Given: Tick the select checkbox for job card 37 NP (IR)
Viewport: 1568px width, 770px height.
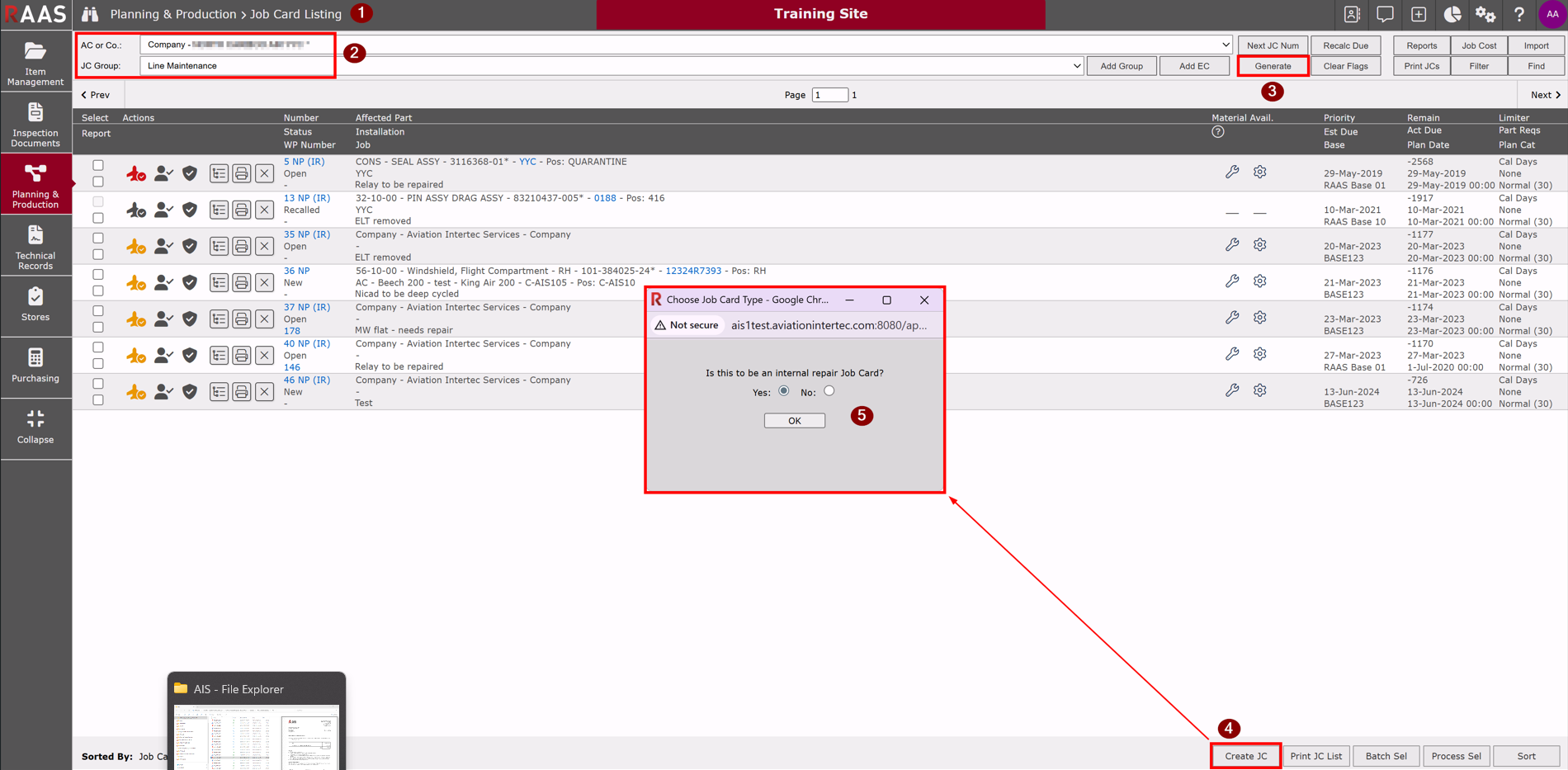Looking at the screenshot, I should click(x=98, y=310).
